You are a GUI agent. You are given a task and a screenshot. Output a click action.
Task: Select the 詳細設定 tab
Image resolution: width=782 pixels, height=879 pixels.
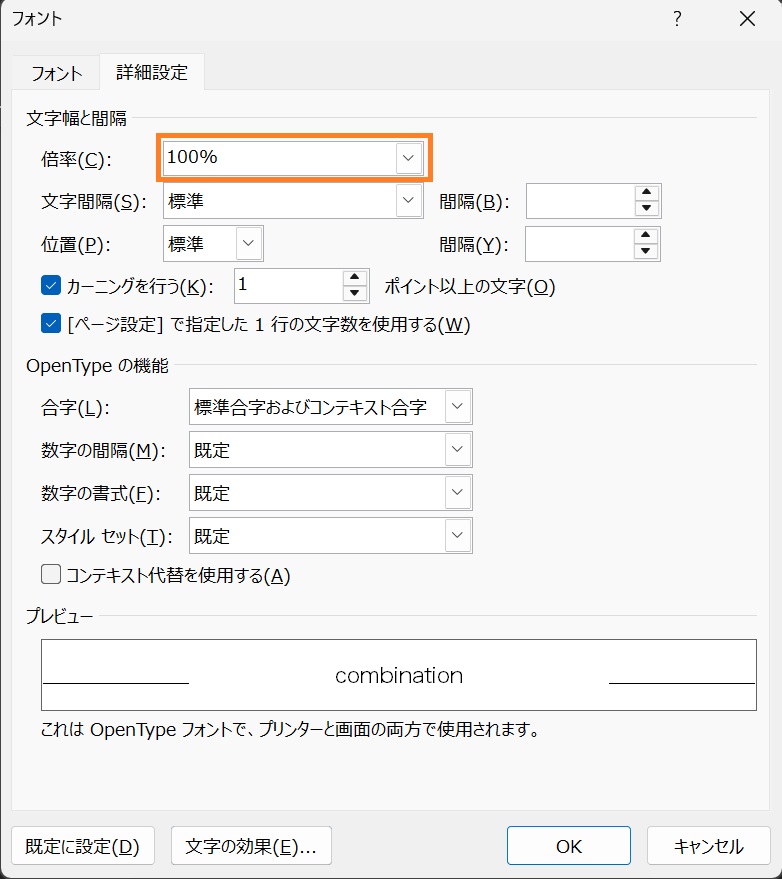(152, 73)
